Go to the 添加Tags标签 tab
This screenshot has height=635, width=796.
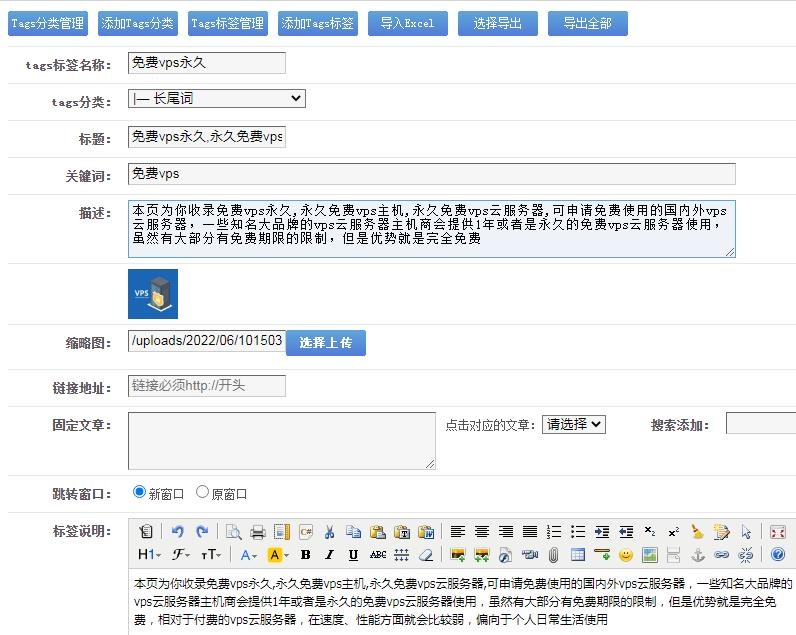(317, 23)
